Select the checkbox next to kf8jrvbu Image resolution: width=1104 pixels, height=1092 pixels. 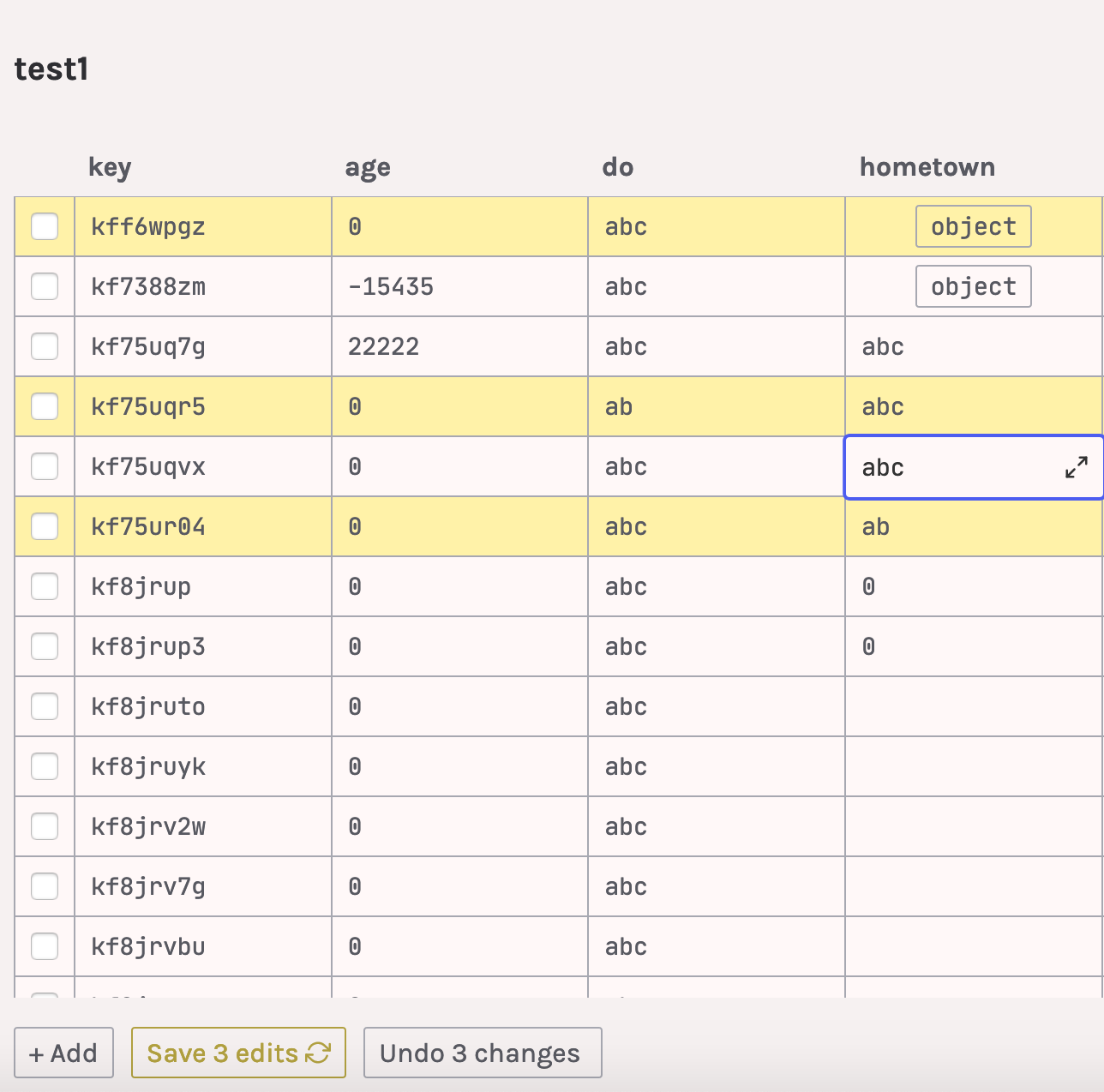click(x=45, y=946)
